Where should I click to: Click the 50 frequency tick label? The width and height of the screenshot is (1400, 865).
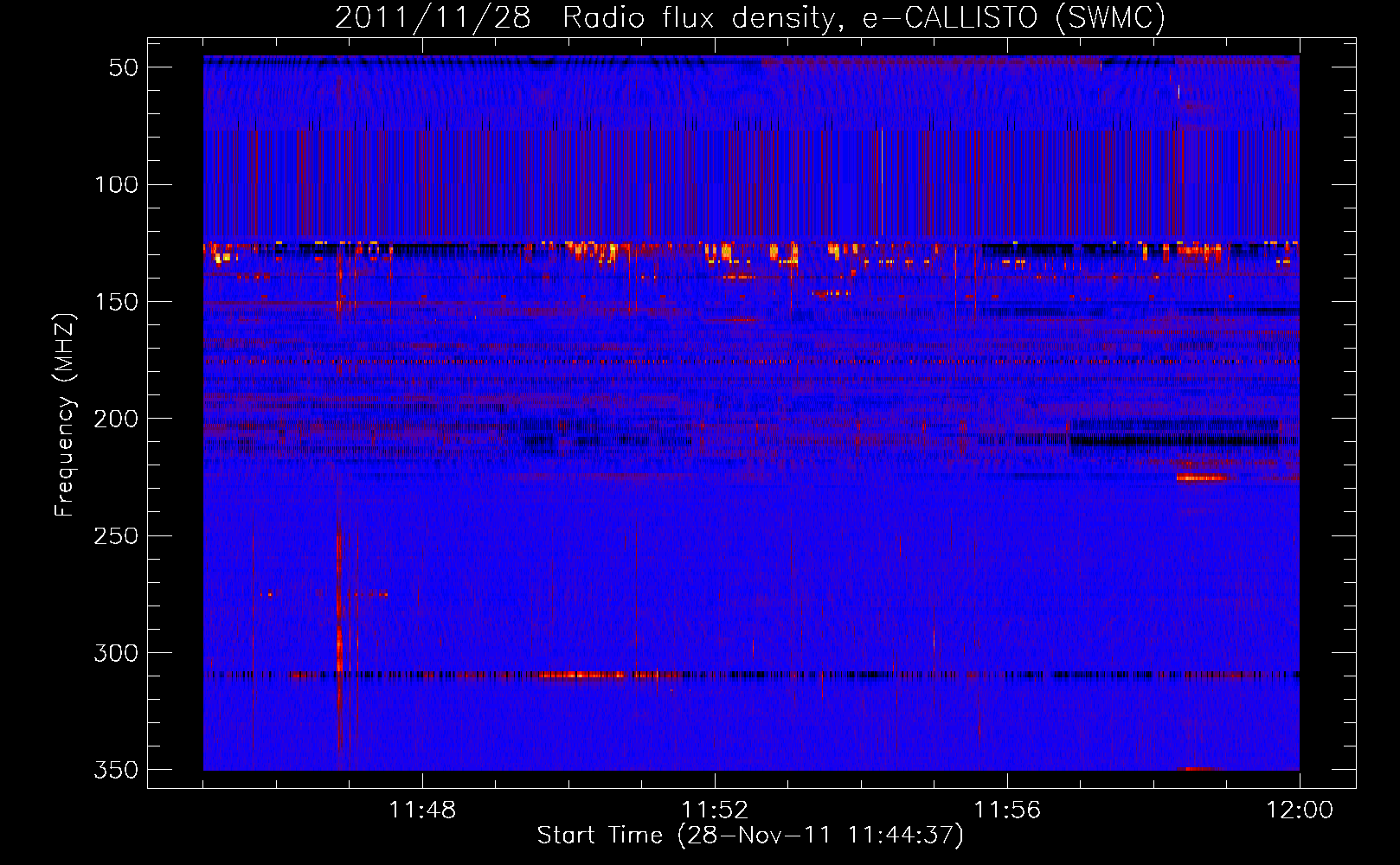click(124, 67)
